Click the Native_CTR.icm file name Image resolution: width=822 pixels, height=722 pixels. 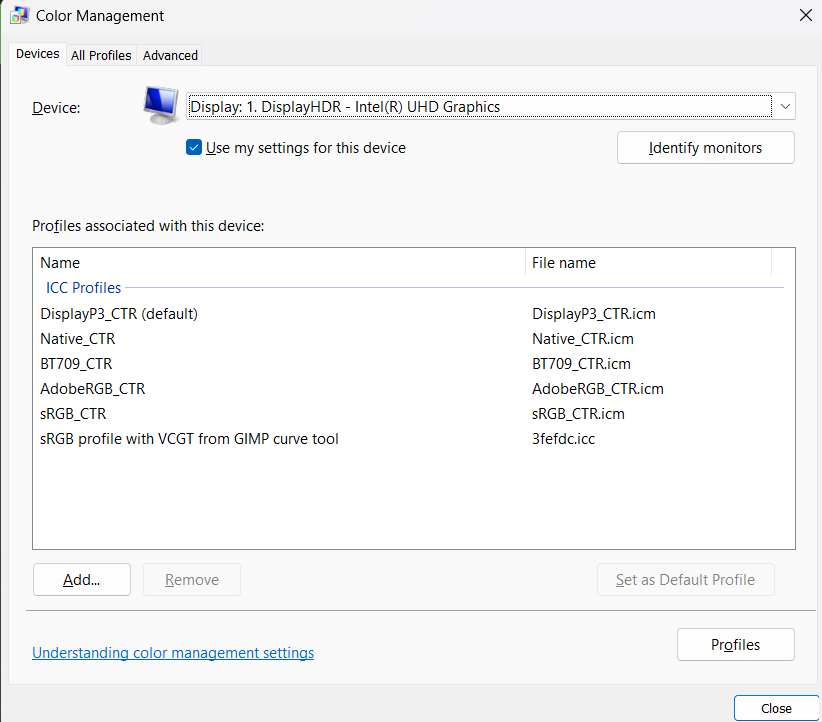click(583, 339)
